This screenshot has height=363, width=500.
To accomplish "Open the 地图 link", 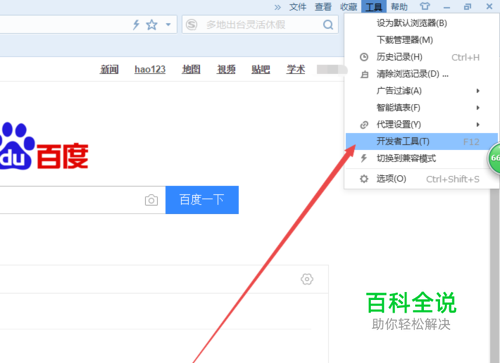I will 191,69.
